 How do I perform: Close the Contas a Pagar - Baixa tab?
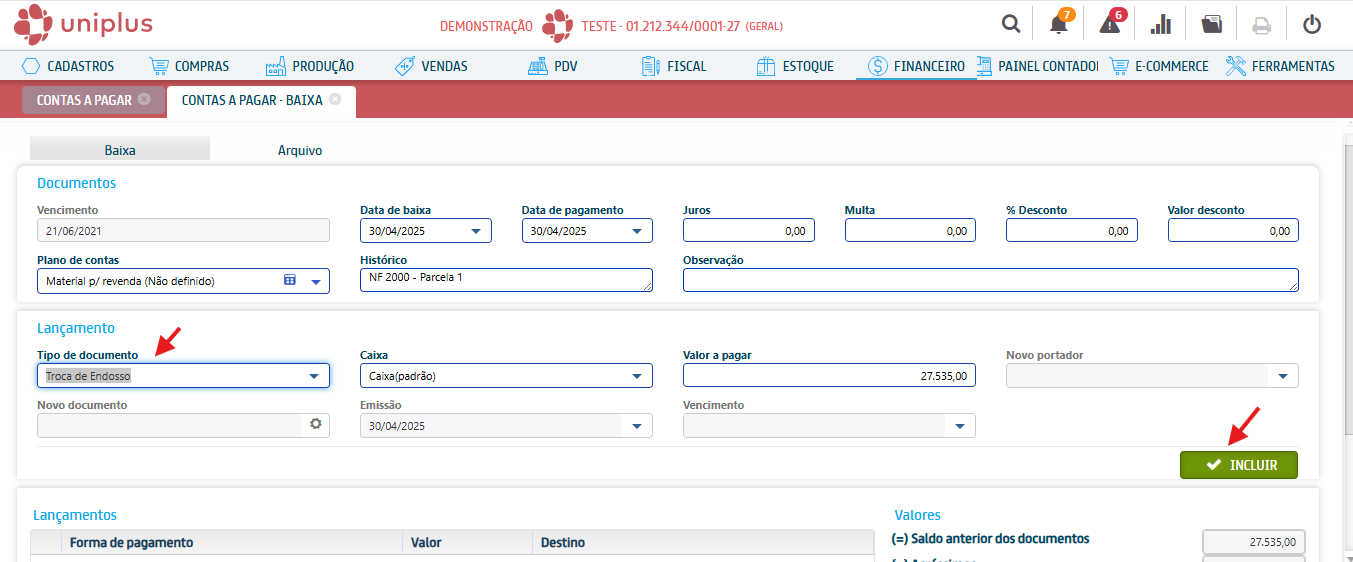tap(335, 99)
